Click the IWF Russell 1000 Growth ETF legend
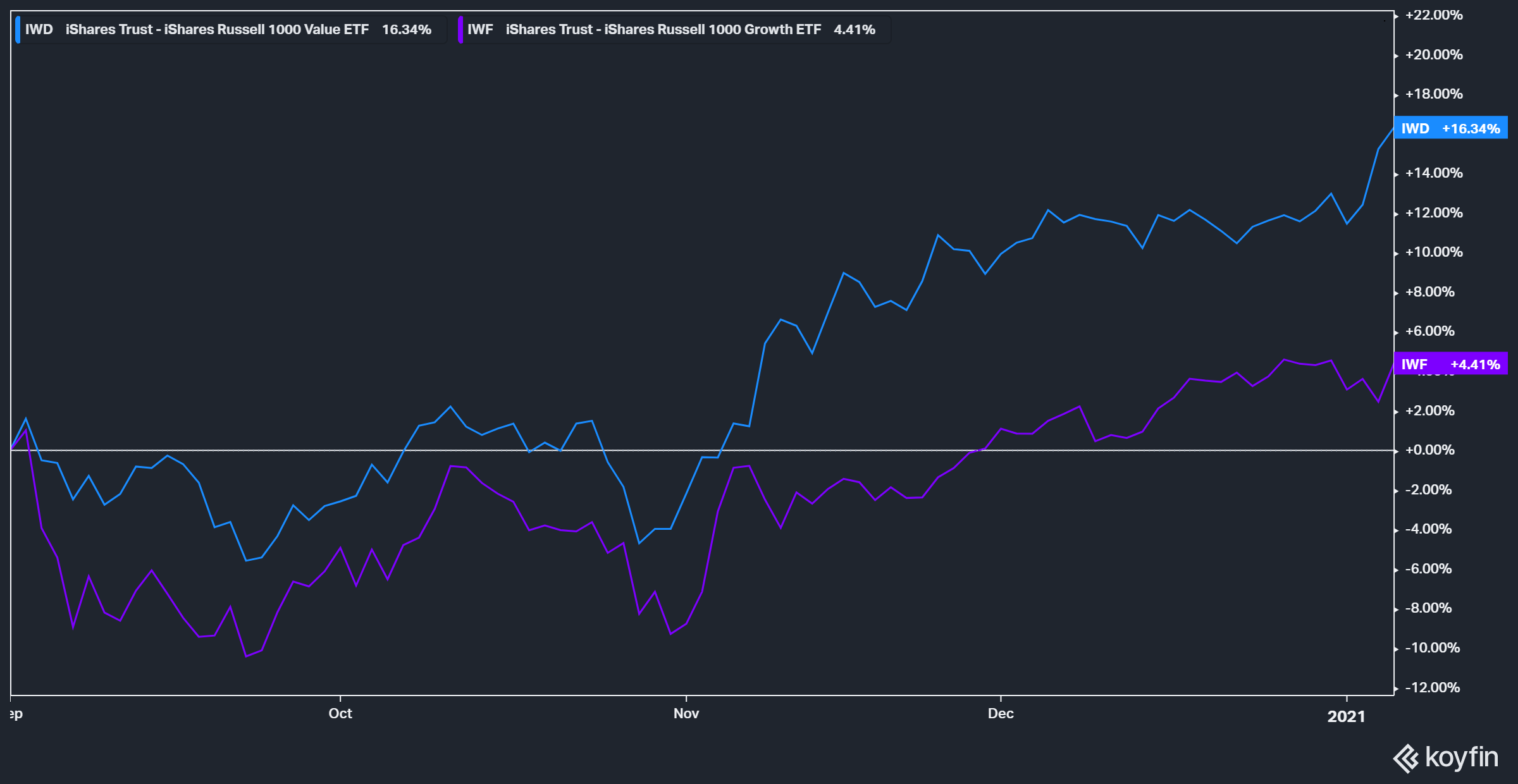Viewport: 1518px width, 784px height. [674, 30]
